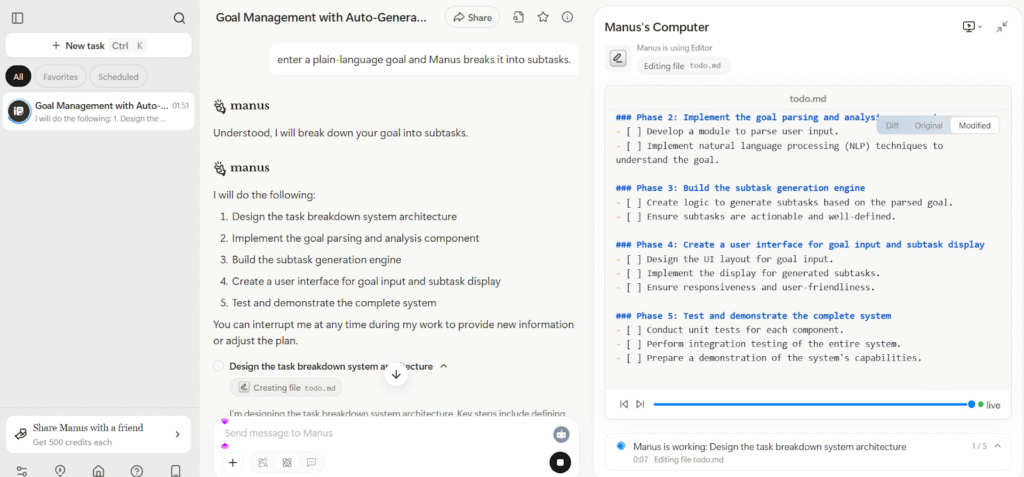This screenshot has width=1024, height=477.
Task: Click the chat bubble icon in composer
Action: click(x=311, y=463)
